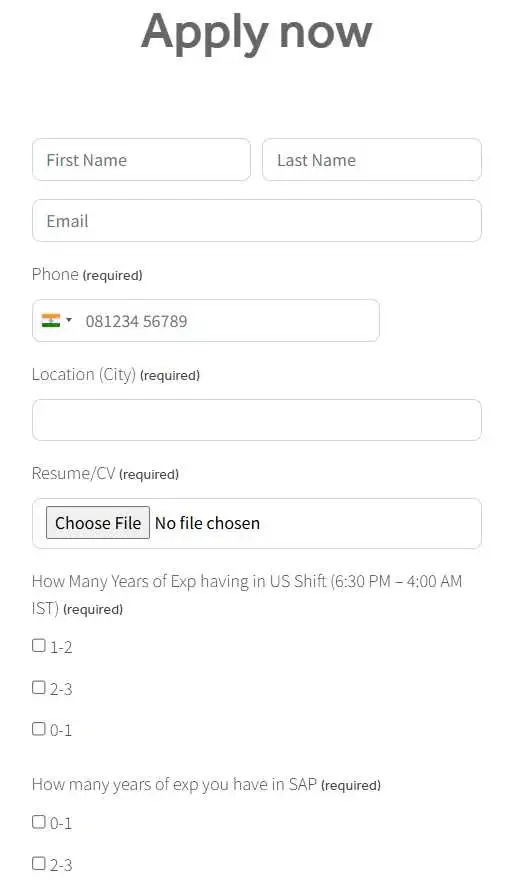Click the Choose File button
531x886 pixels.
tap(98, 523)
